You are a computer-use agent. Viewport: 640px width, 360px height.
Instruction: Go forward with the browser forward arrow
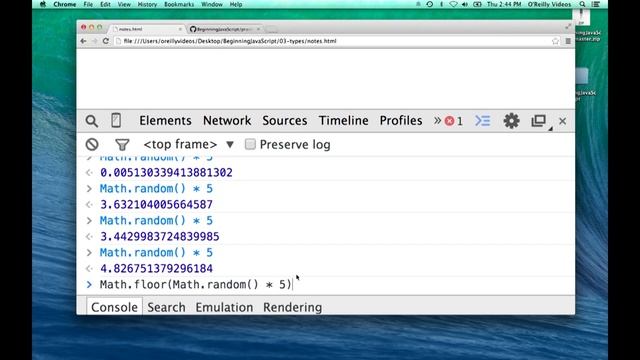94,41
